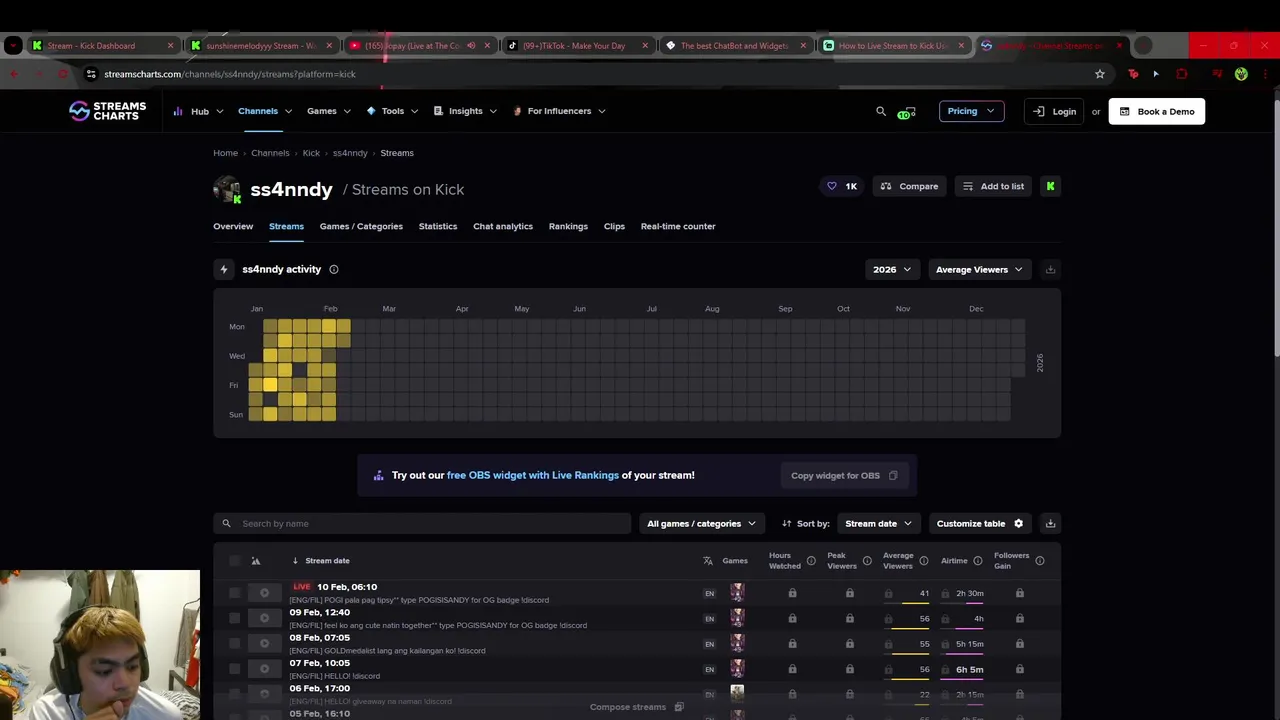Toggle the select-all checkbox in table header
The image size is (1280, 720).
point(235,561)
